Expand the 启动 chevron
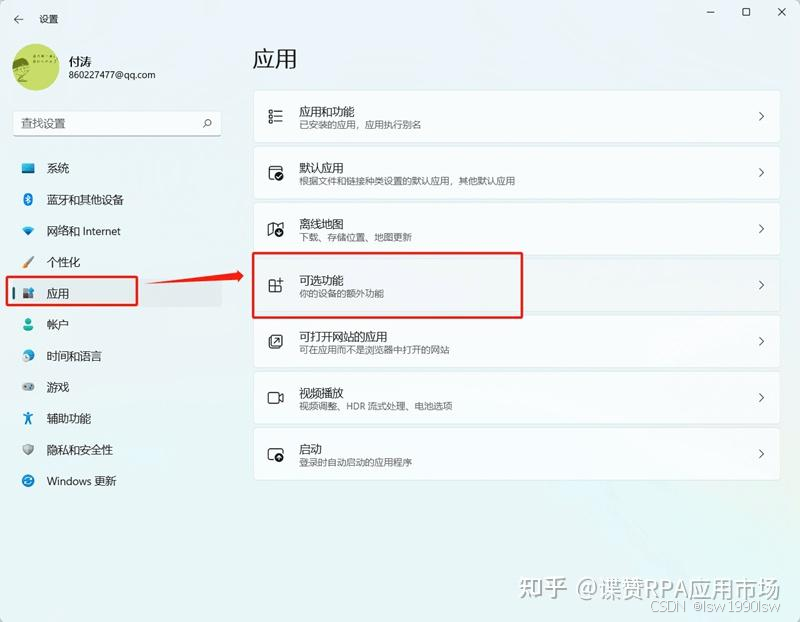This screenshot has width=800, height=622. tap(761, 454)
